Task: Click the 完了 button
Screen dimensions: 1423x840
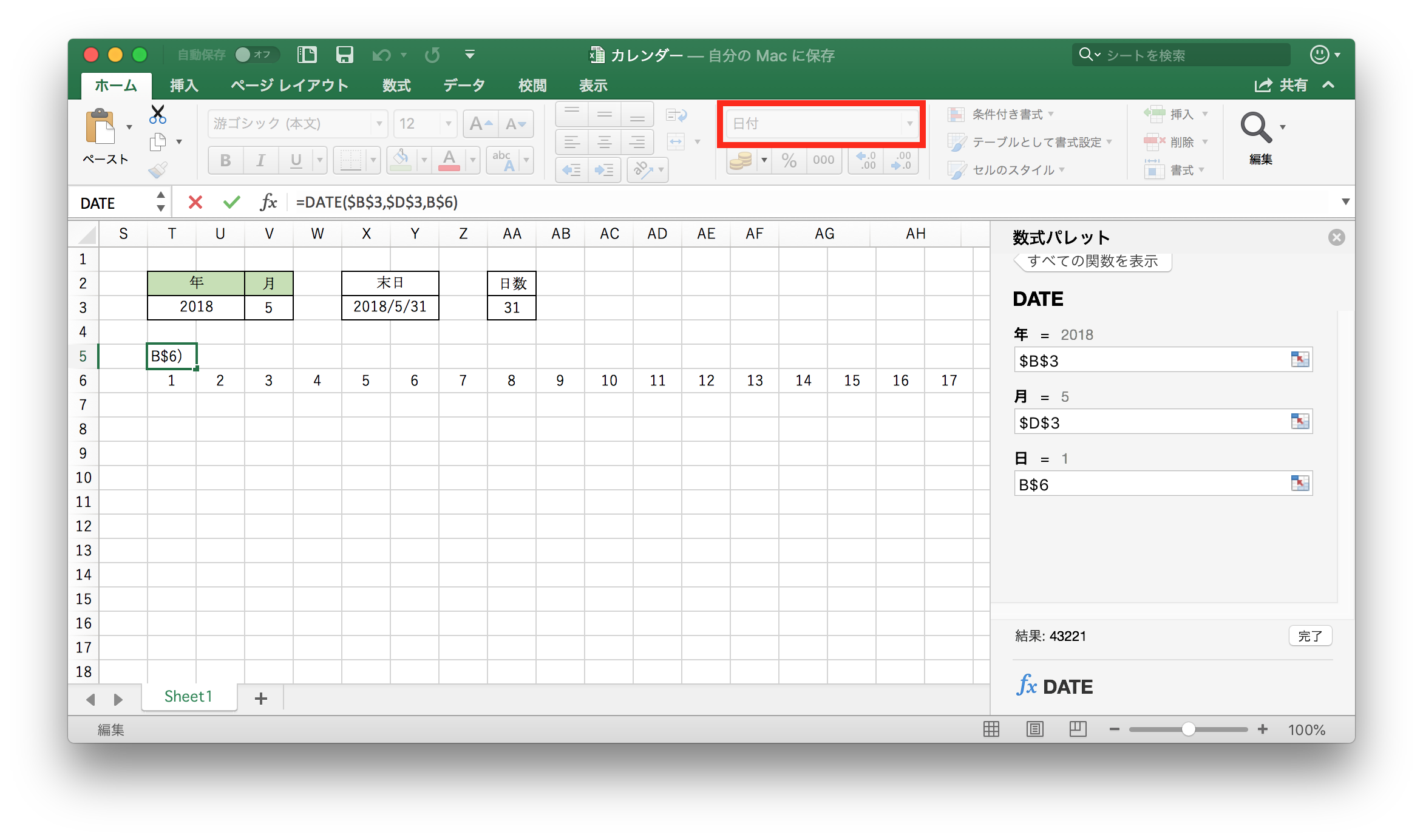Action: pos(1309,636)
